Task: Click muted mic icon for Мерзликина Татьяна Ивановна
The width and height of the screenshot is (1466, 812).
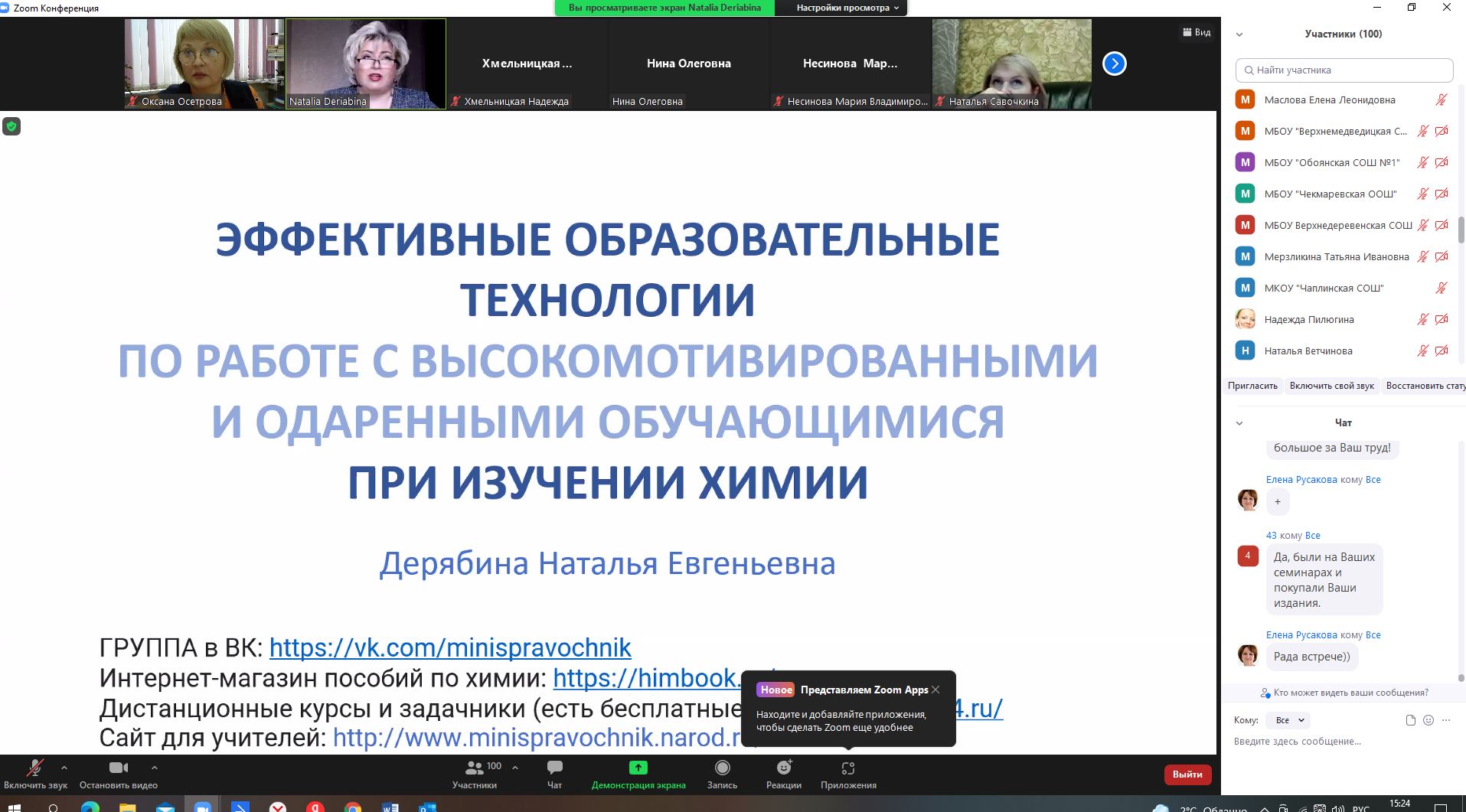Action: (1422, 256)
